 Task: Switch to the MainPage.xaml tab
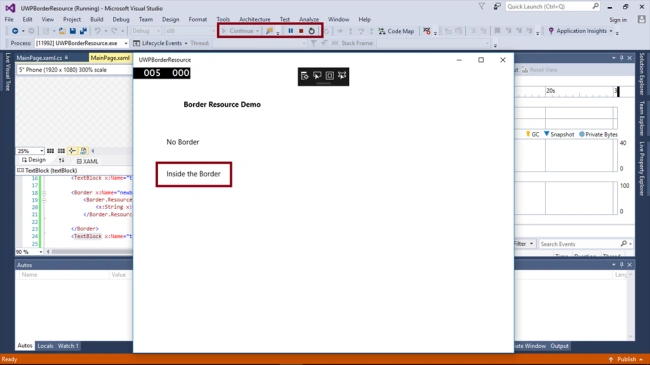(x=110, y=58)
